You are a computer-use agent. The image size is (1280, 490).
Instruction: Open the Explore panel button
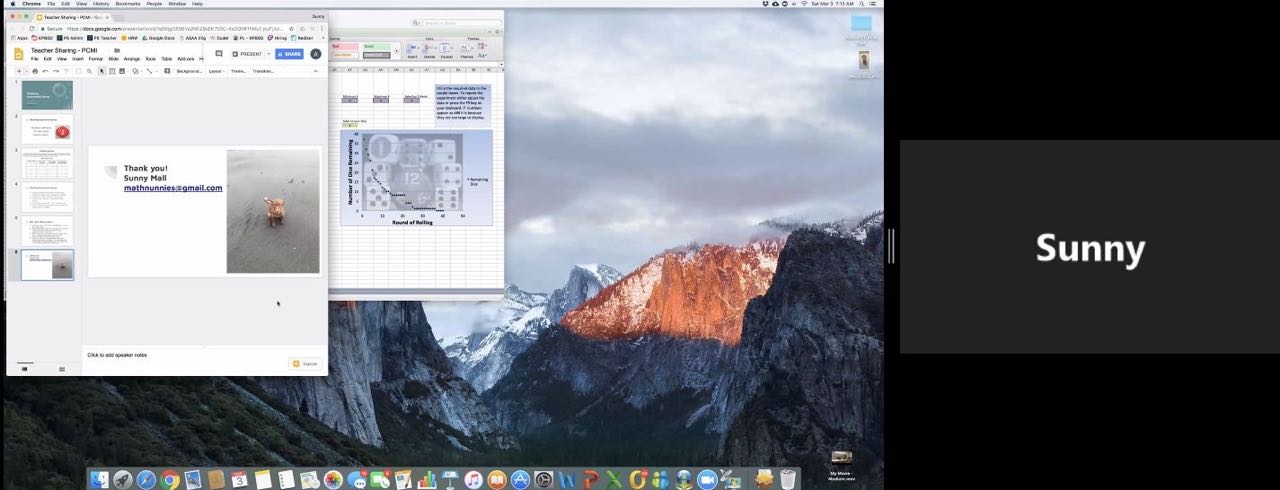[306, 364]
